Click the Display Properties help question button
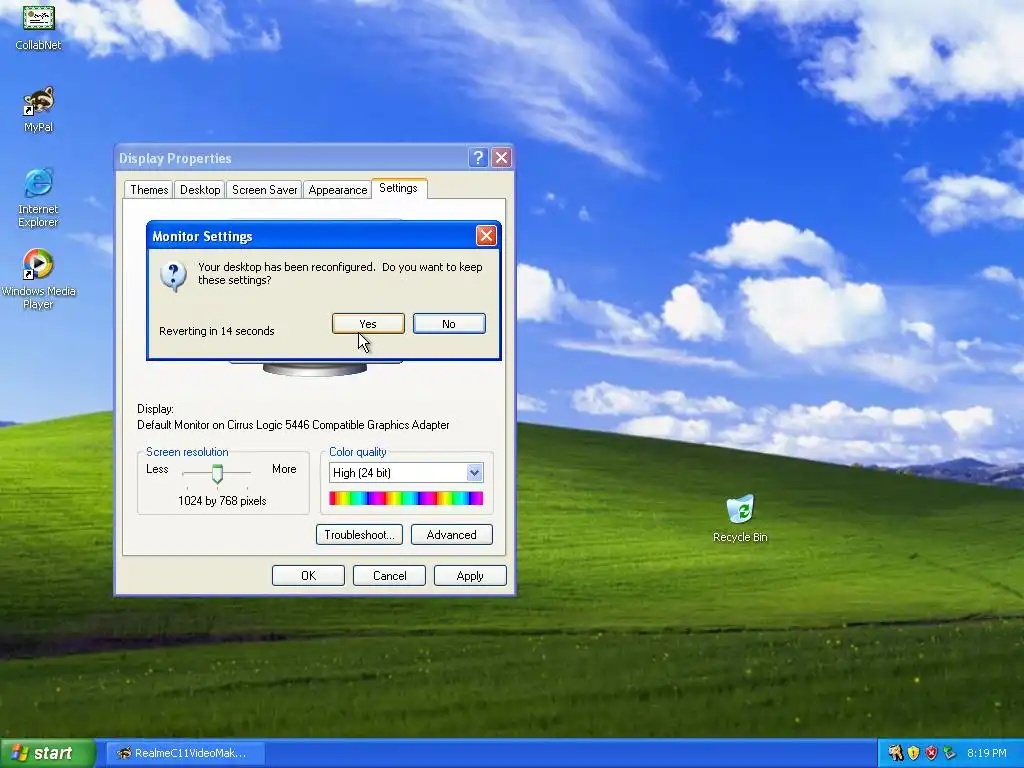1024x768 pixels. (478, 157)
